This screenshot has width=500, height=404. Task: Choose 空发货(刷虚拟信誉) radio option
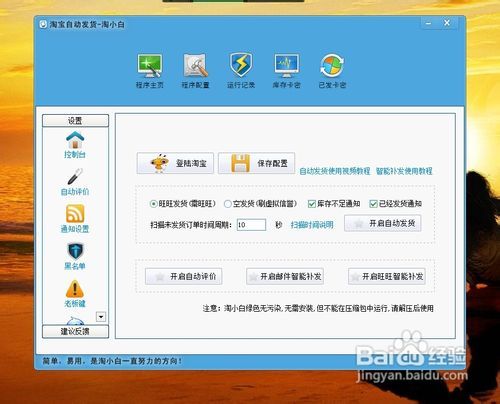pos(260,204)
